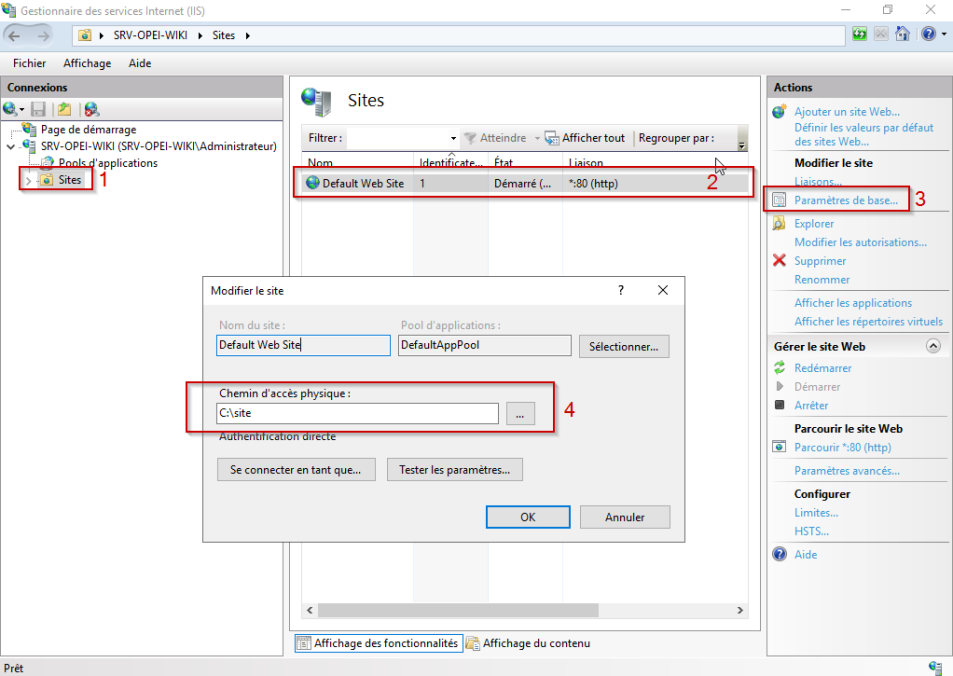This screenshot has height=676, width=953.
Task: Click Annuler to cancel the dialog
Action: tap(625, 517)
